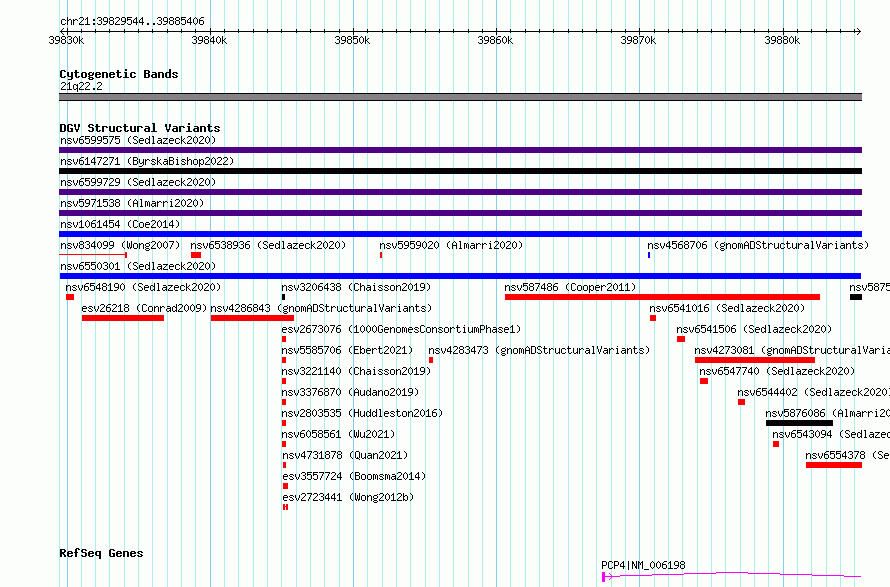890x587 pixels.
Task: Click nsv6058561 (Wu2021) label
Action: point(338,434)
